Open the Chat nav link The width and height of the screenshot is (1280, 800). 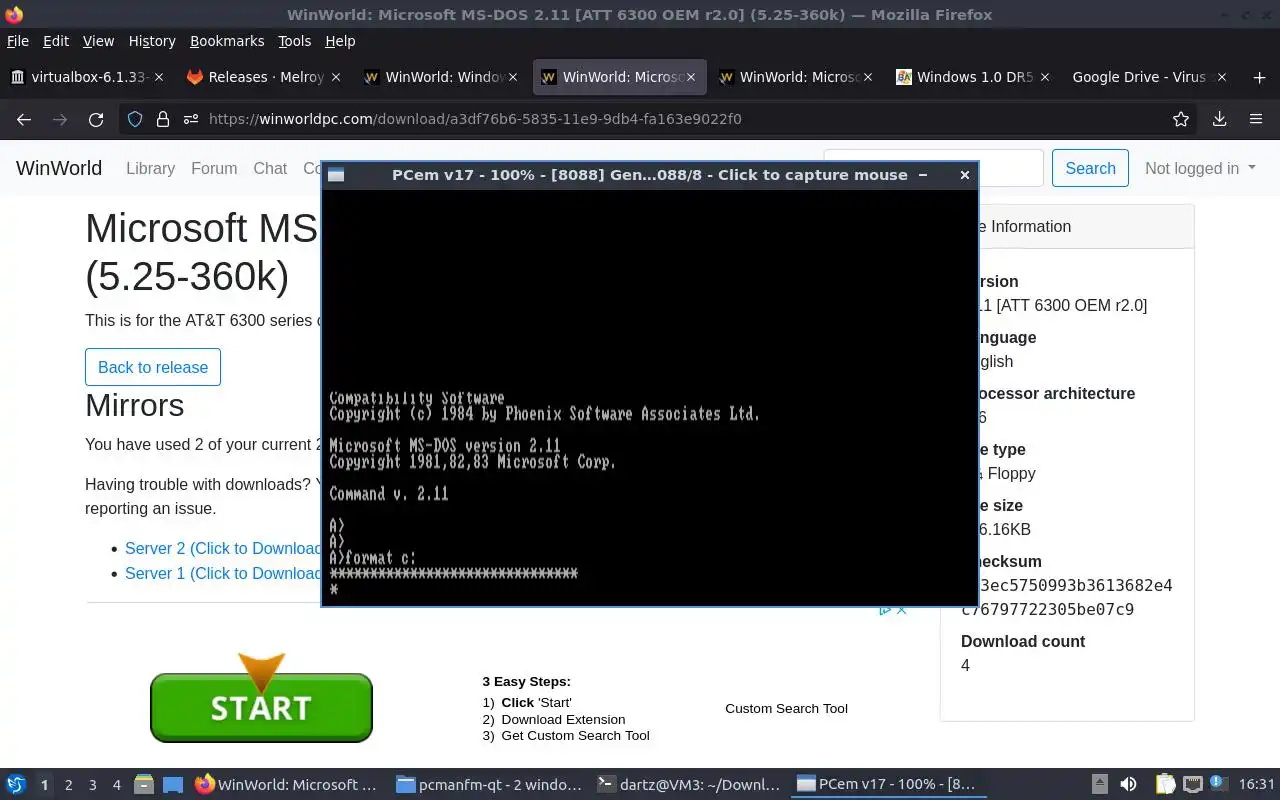[x=270, y=168]
